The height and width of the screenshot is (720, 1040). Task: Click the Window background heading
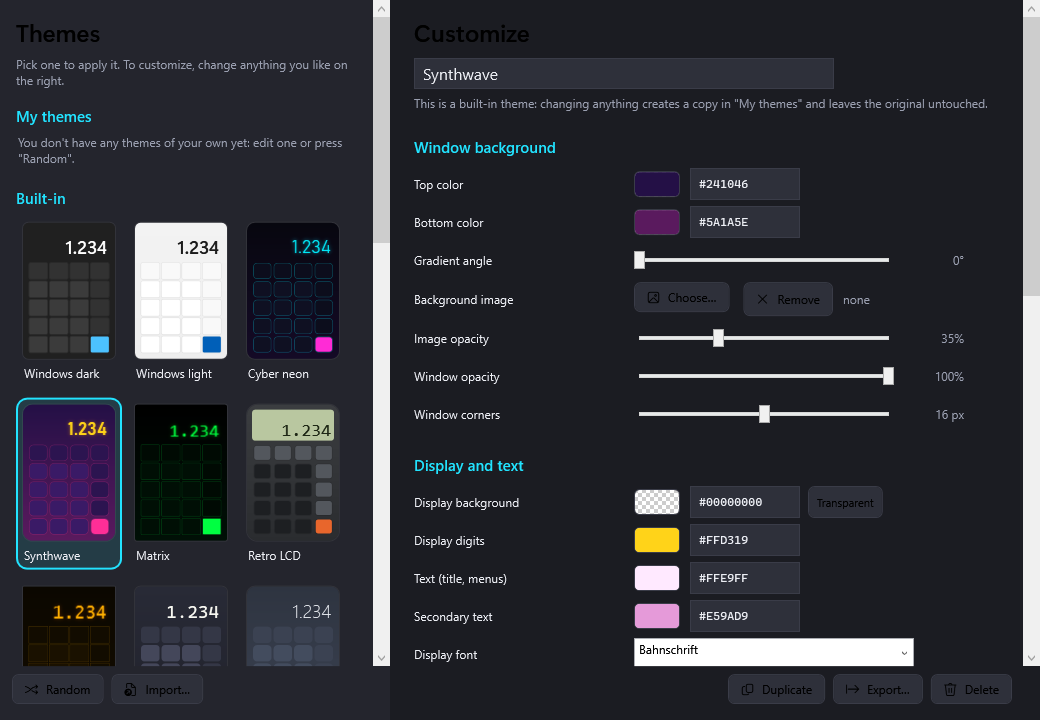pos(485,148)
